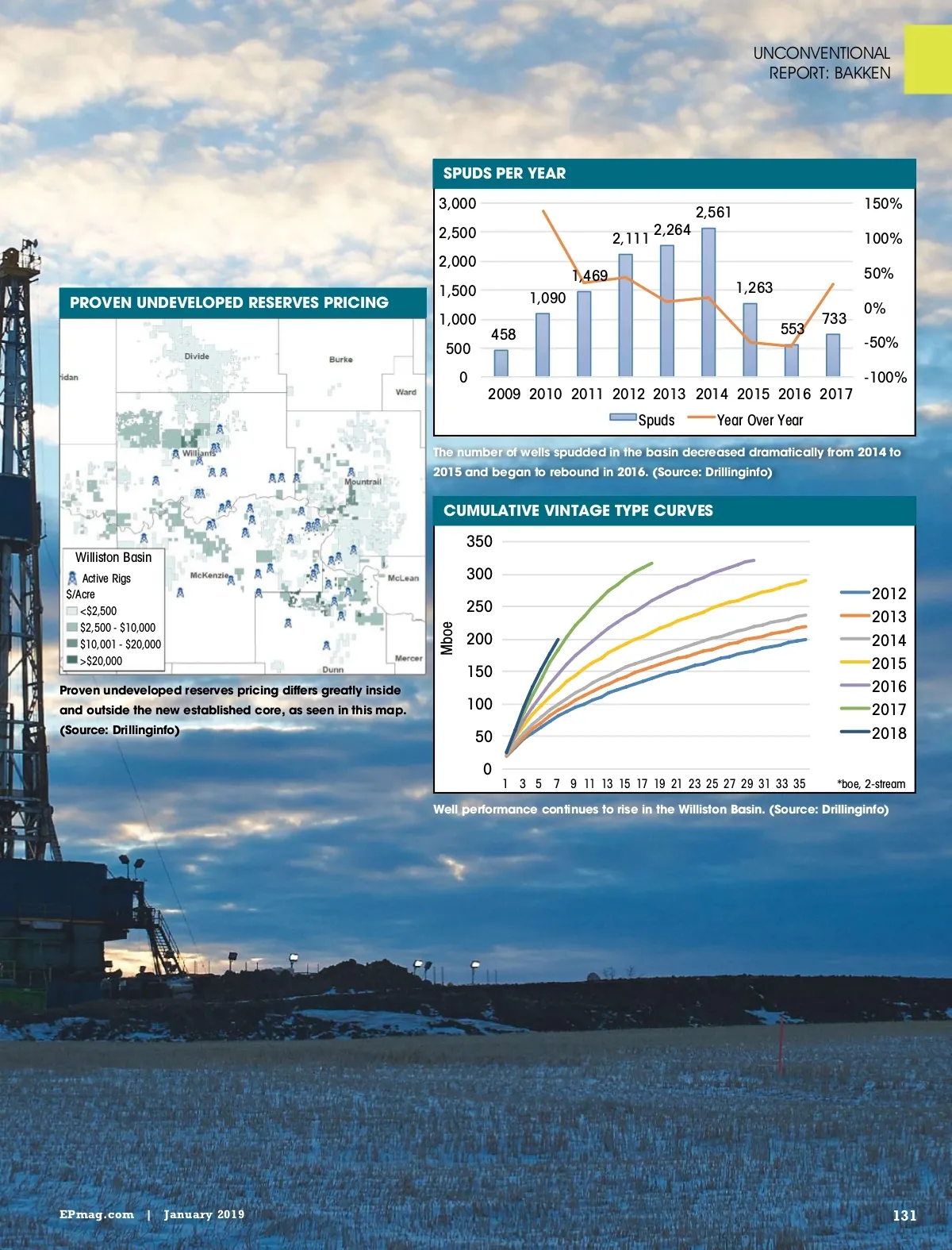This screenshot has width=952, height=1250.
Task: Click the McKenzie county label on map
Action: pos(209,575)
